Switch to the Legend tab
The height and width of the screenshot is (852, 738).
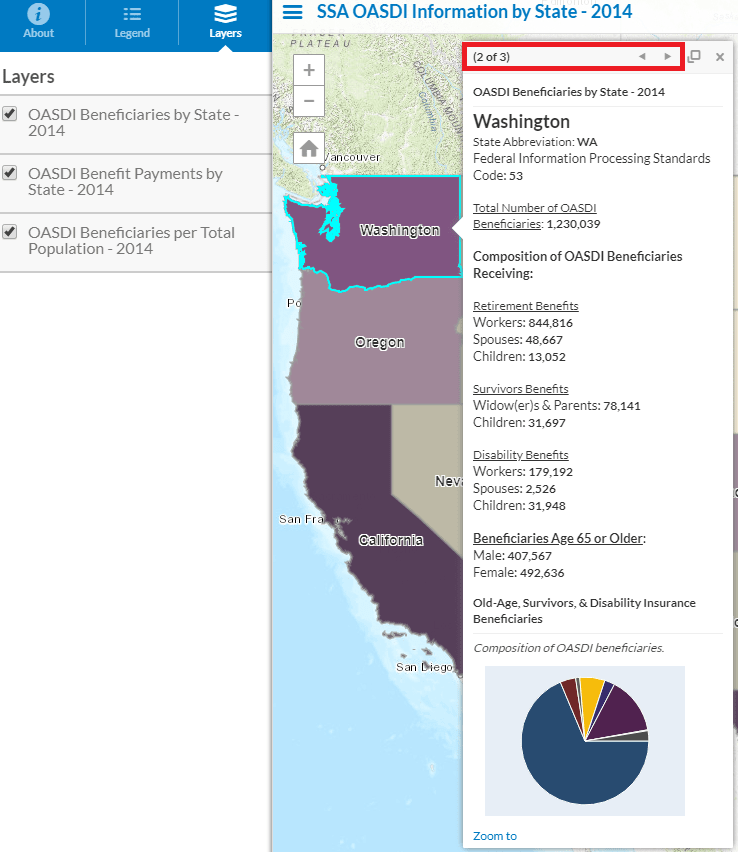coord(132,22)
